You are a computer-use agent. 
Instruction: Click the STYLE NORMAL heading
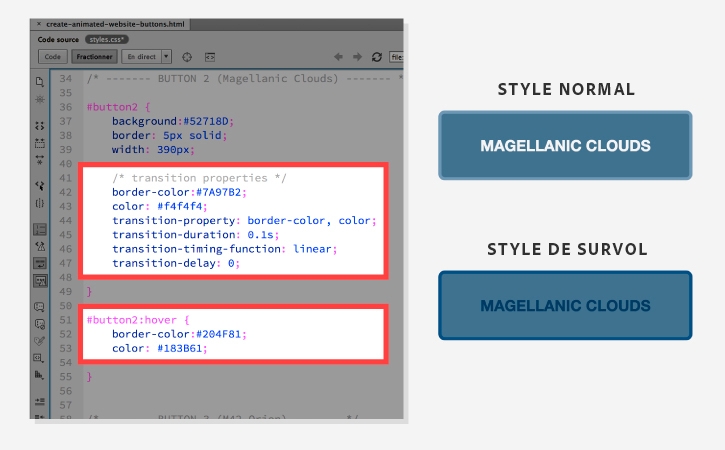point(566,89)
